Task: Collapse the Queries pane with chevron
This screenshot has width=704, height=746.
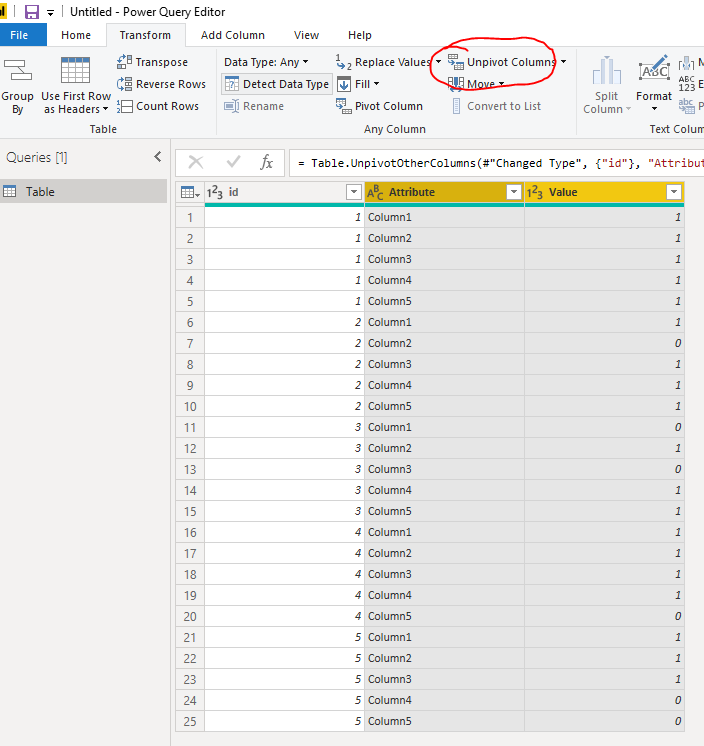Action: point(158,157)
